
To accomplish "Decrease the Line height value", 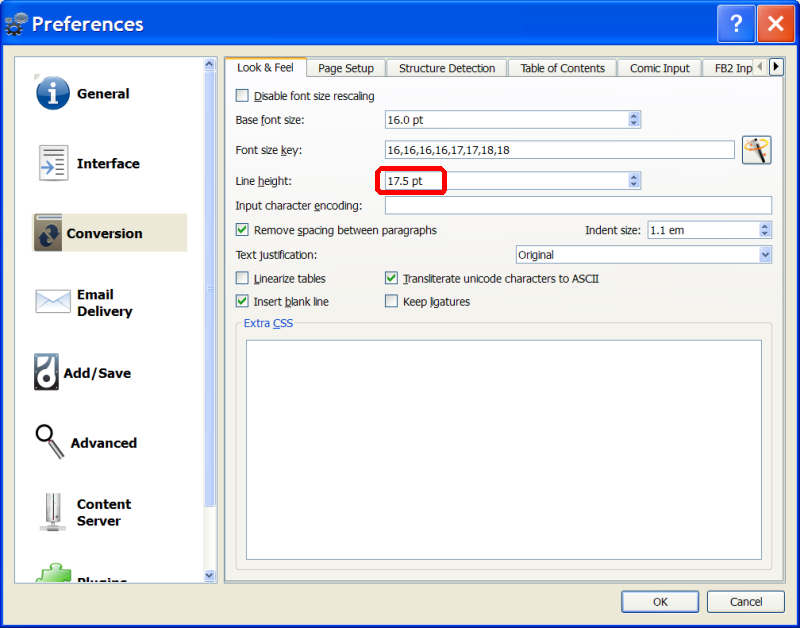I will [x=634, y=184].
